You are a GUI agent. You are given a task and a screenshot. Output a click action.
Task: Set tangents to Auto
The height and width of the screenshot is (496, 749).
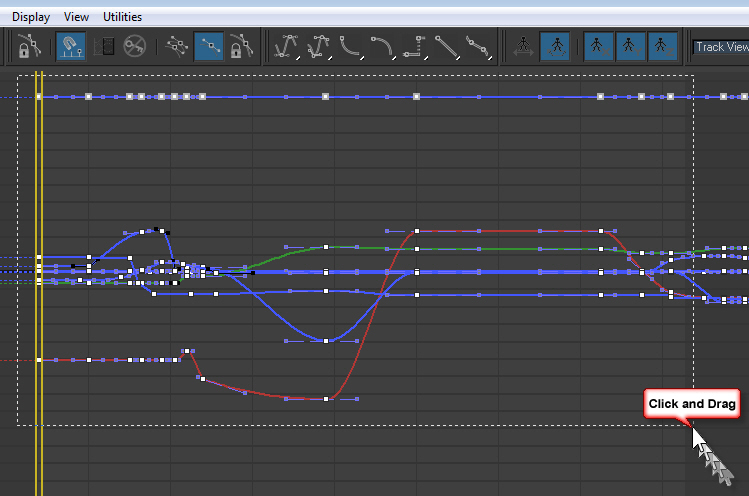coord(287,47)
